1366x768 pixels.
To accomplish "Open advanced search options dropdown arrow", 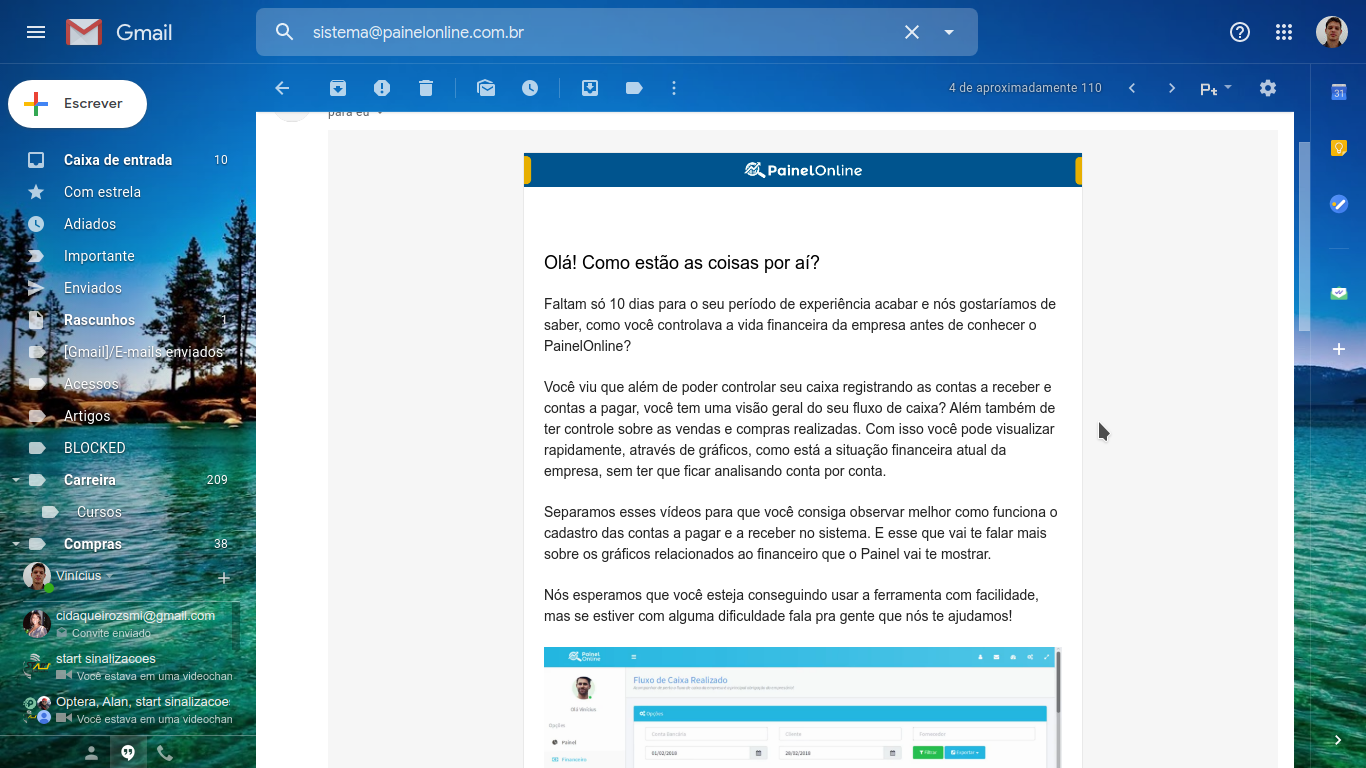I will point(949,32).
